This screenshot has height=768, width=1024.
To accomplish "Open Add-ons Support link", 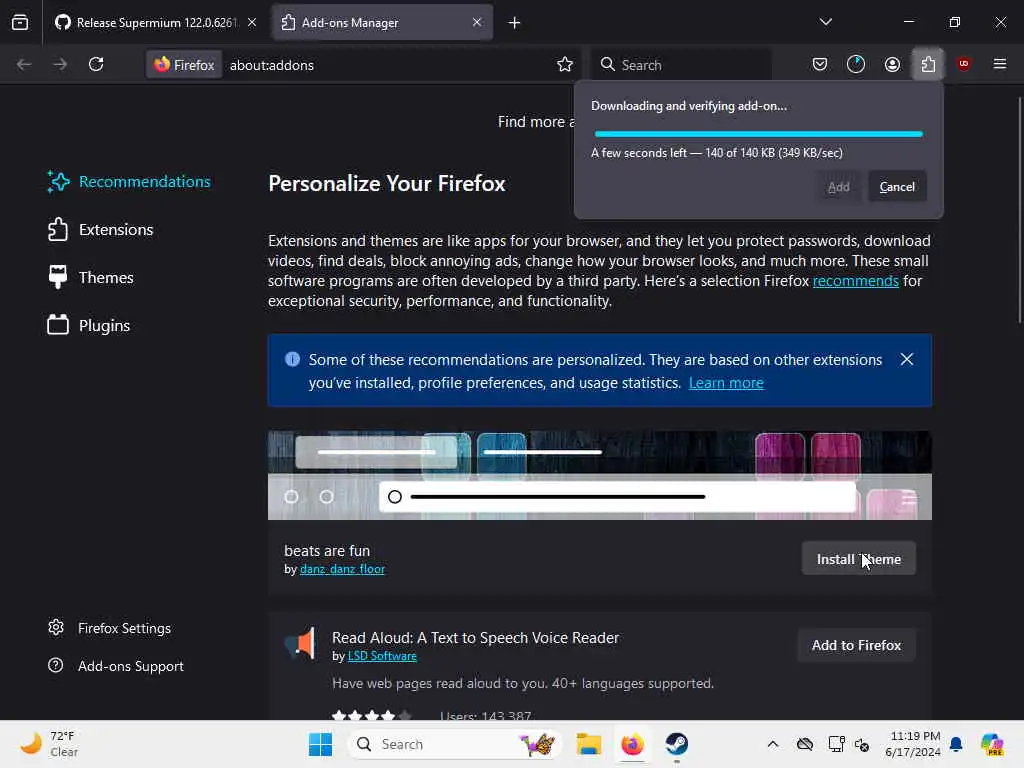I will click(116, 666).
